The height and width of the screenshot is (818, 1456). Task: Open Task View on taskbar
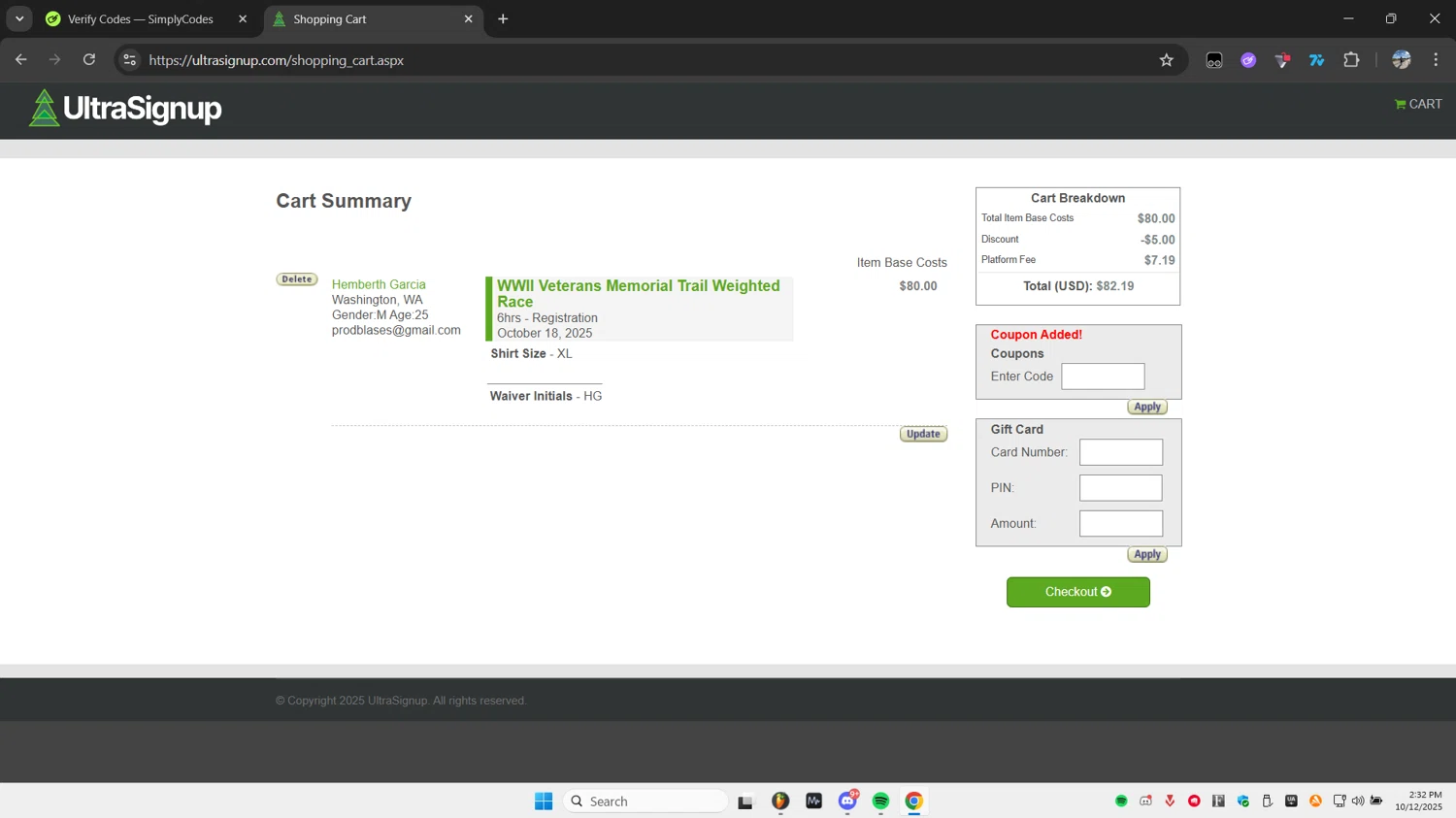click(x=745, y=802)
